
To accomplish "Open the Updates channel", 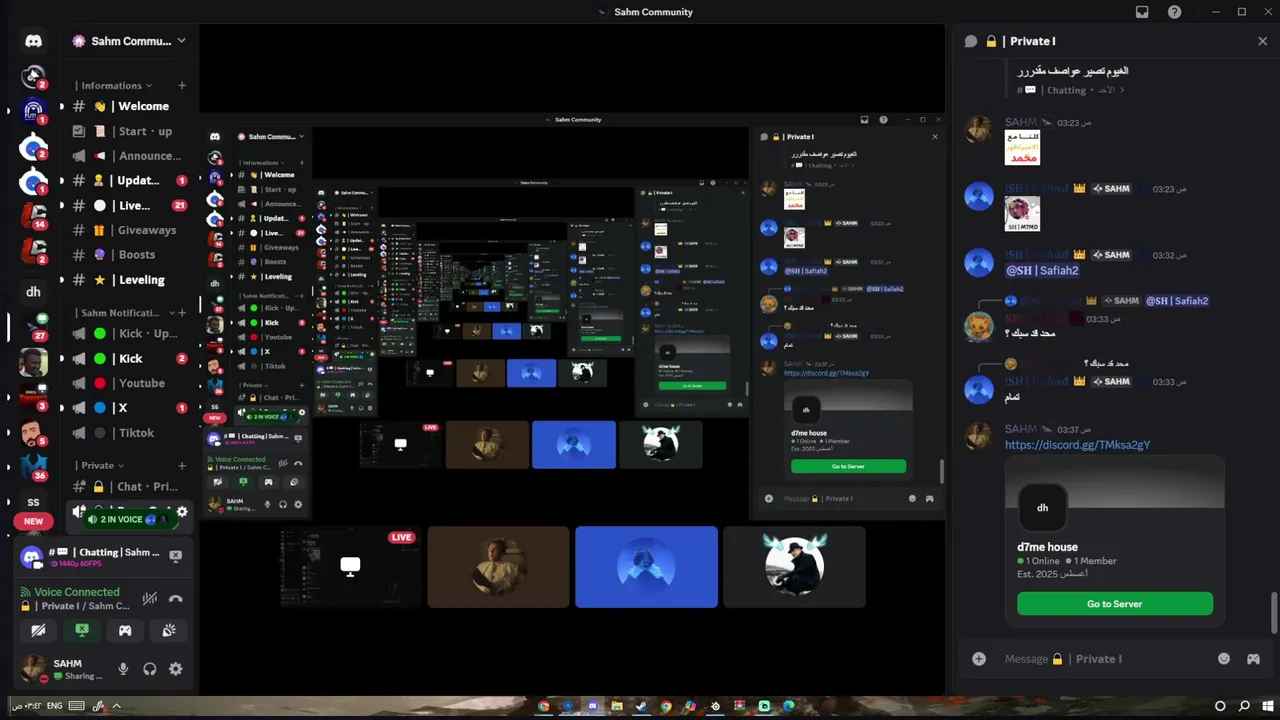I will 130,180.
